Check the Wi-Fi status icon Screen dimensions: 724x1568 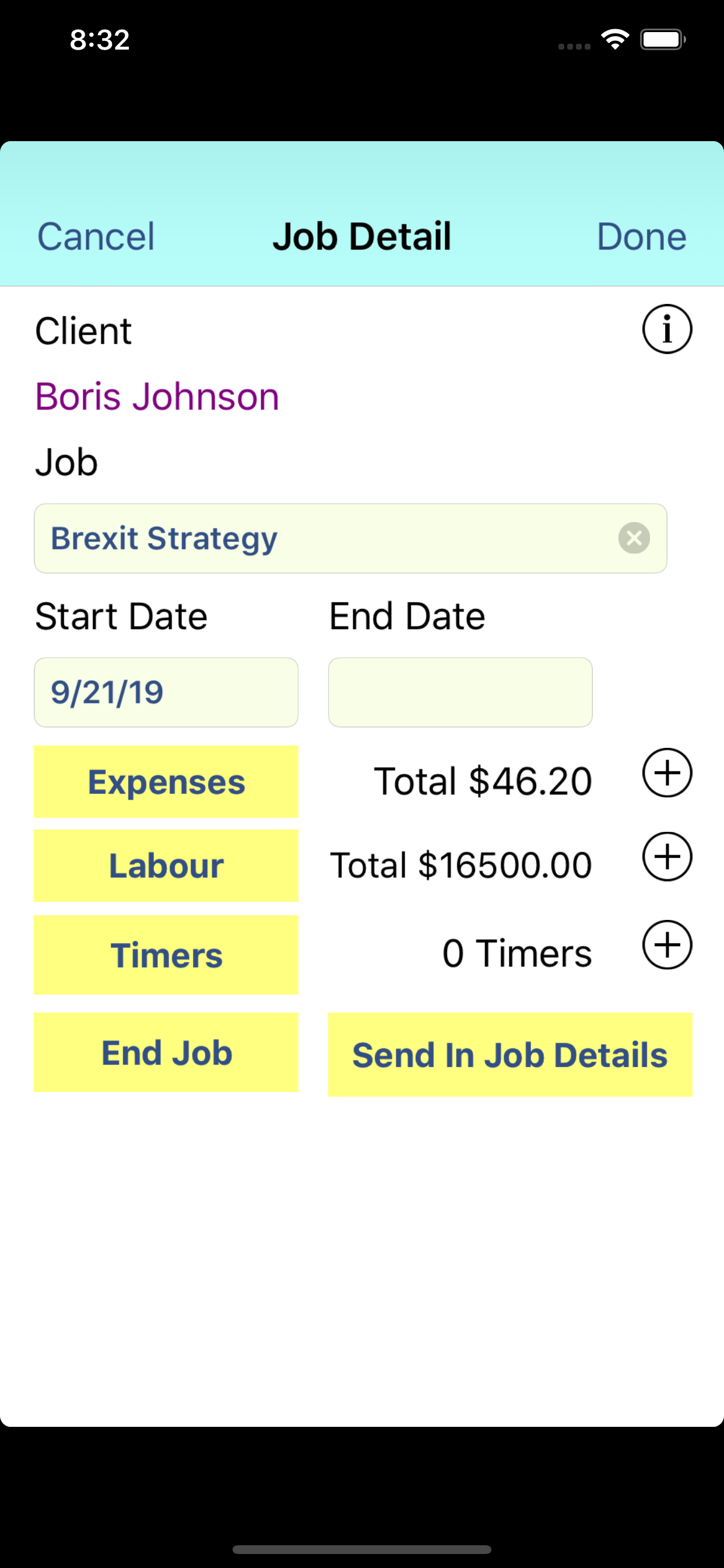614,40
